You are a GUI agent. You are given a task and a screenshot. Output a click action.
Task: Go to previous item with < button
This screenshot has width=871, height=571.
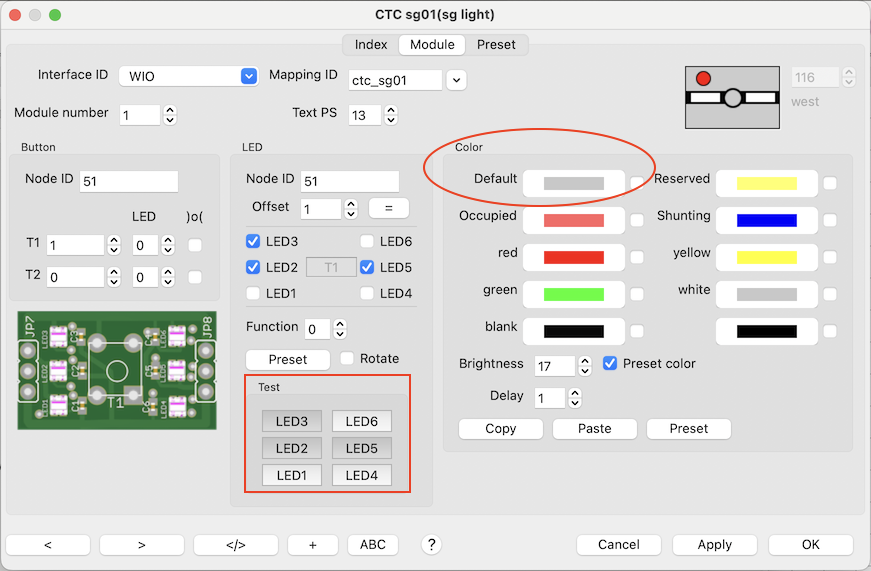click(x=48, y=545)
